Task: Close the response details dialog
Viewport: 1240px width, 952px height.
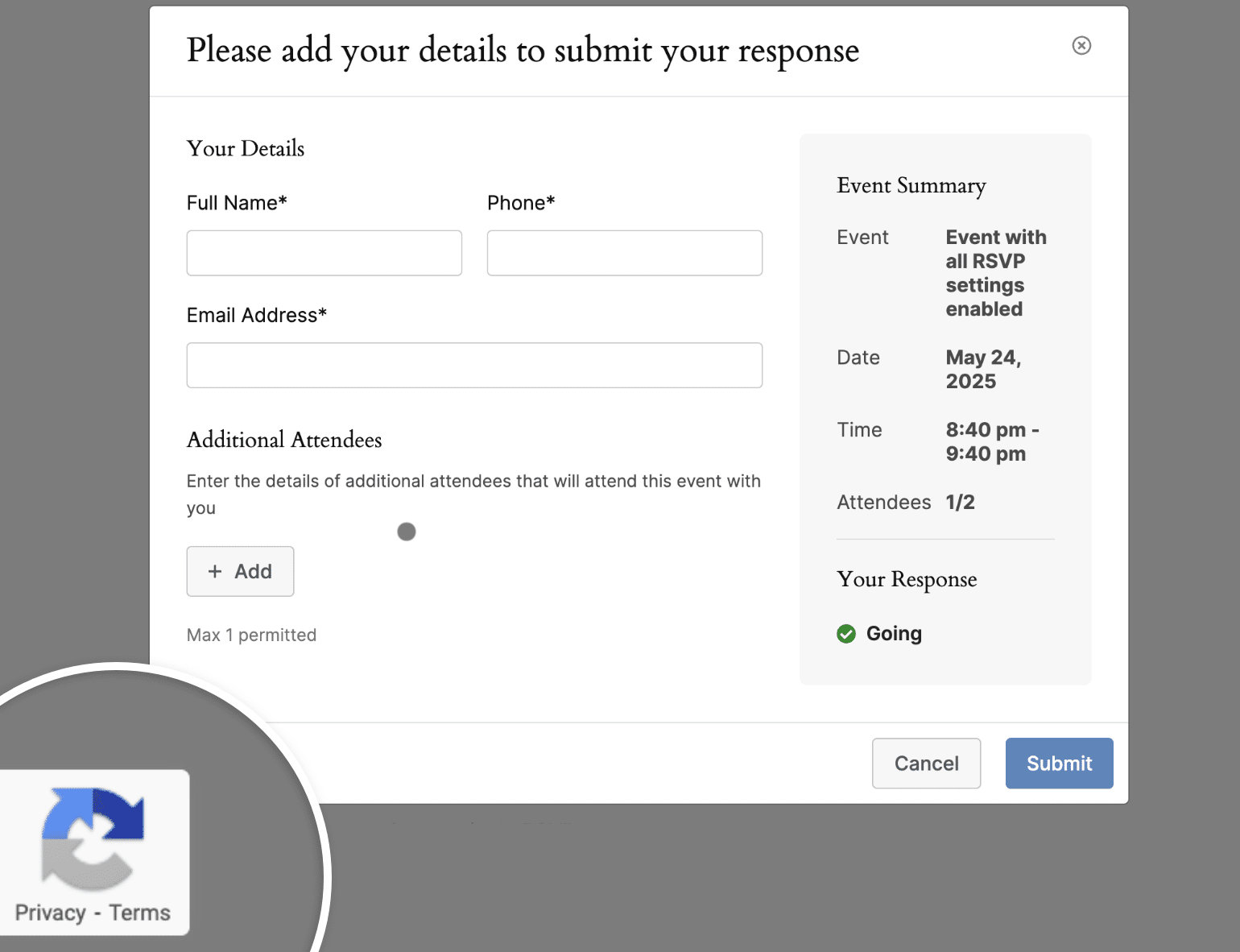Action: pos(1081,45)
